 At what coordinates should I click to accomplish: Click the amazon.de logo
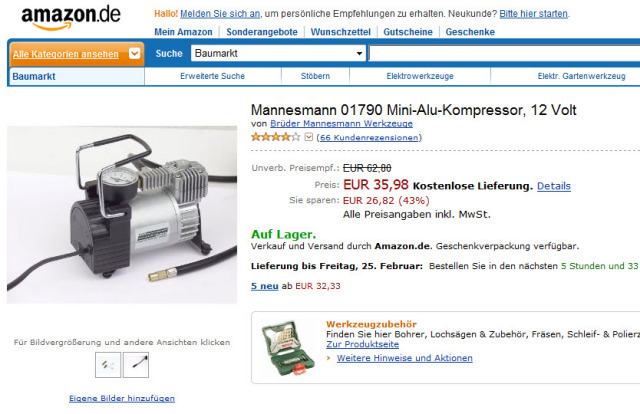click(x=71, y=18)
